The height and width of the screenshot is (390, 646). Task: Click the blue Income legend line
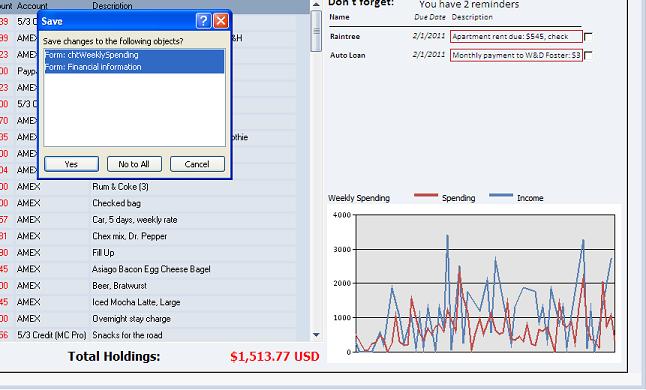(x=501, y=195)
